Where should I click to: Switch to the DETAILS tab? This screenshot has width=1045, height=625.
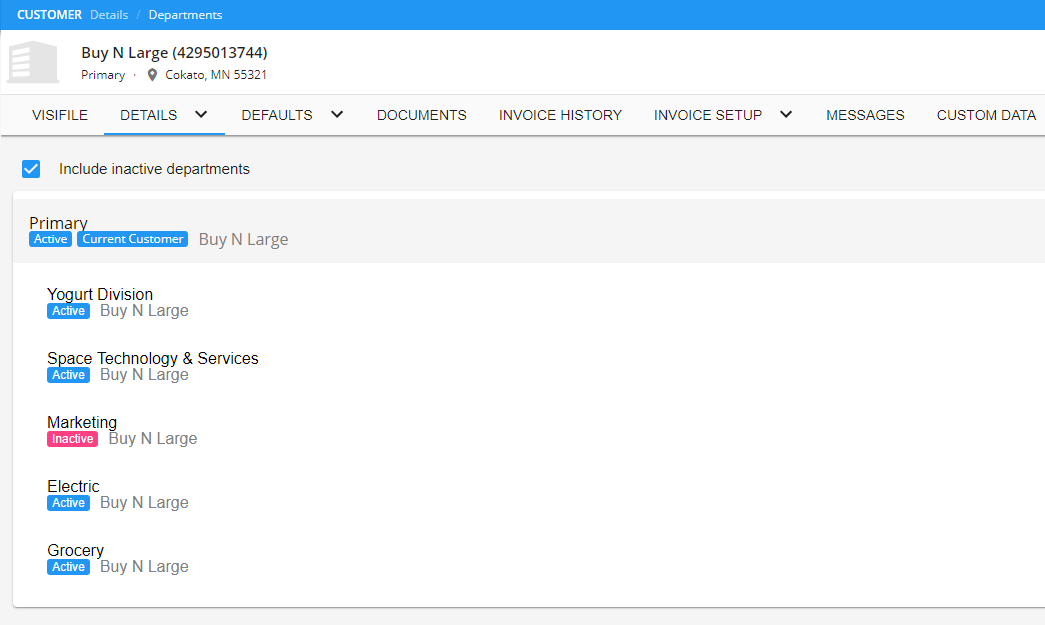(149, 115)
